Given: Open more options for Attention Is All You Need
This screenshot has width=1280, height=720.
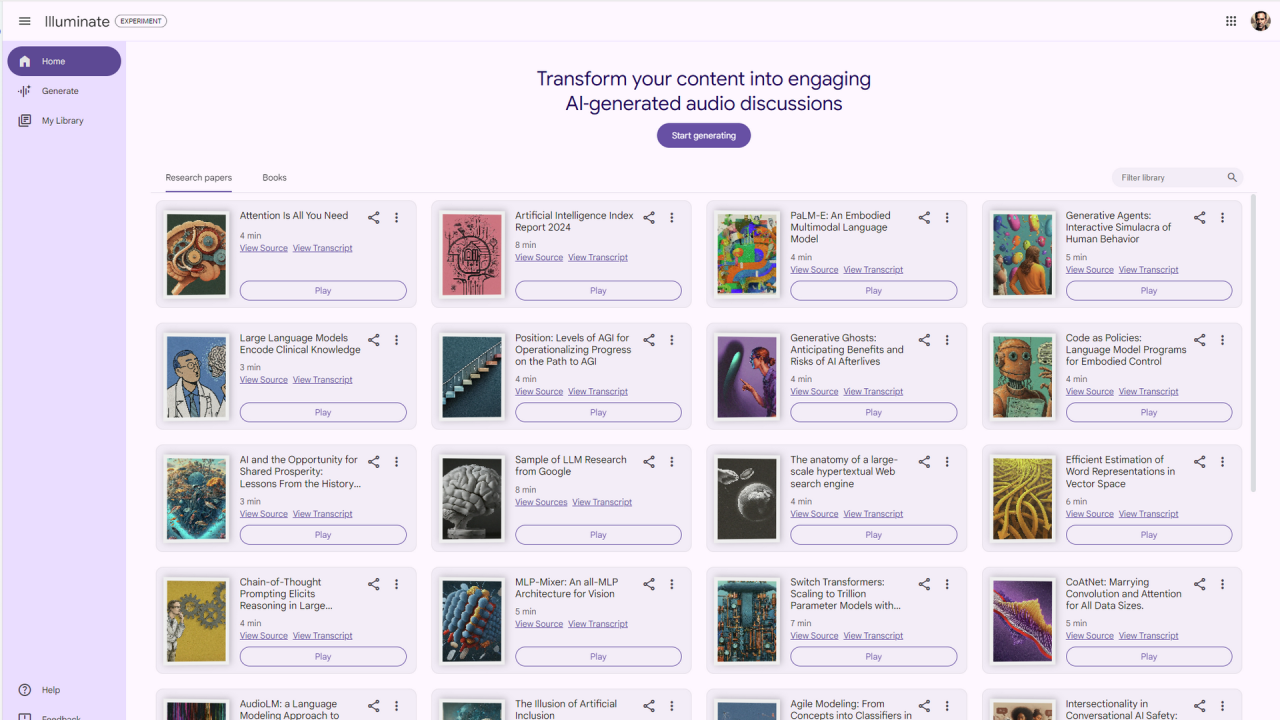Looking at the screenshot, I should (397, 218).
